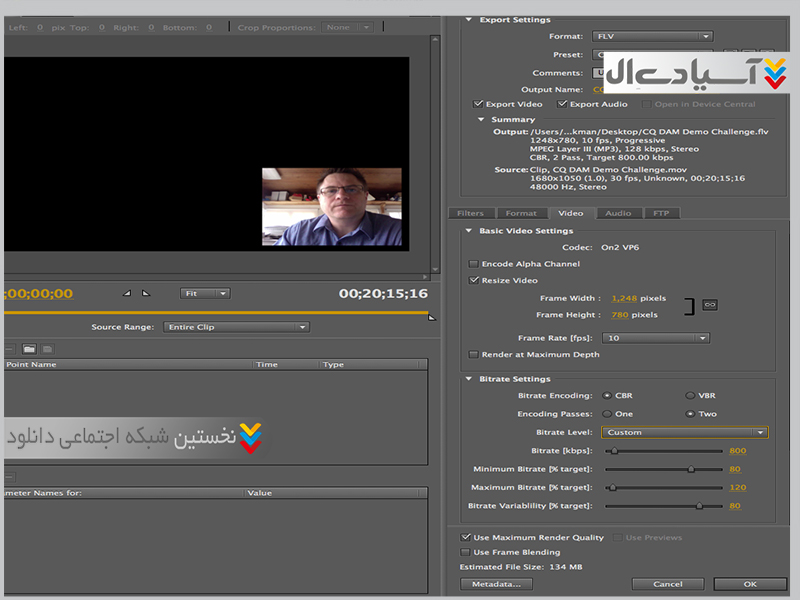Image resolution: width=800 pixels, height=600 pixels.
Task: Collapse the Basic Video Settings section
Action: (x=470, y=231)
